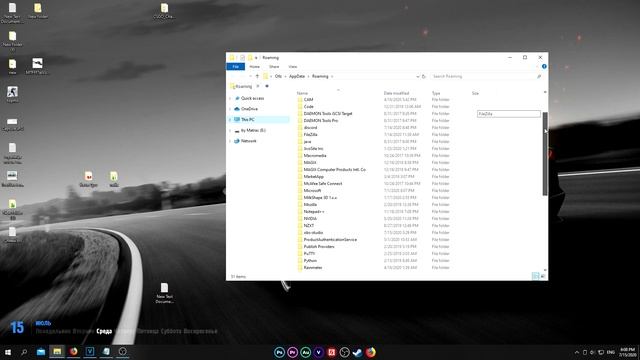Screen dimensions: 640x360
Task: Open the Windows Start menu
Action: coord(8,352)
